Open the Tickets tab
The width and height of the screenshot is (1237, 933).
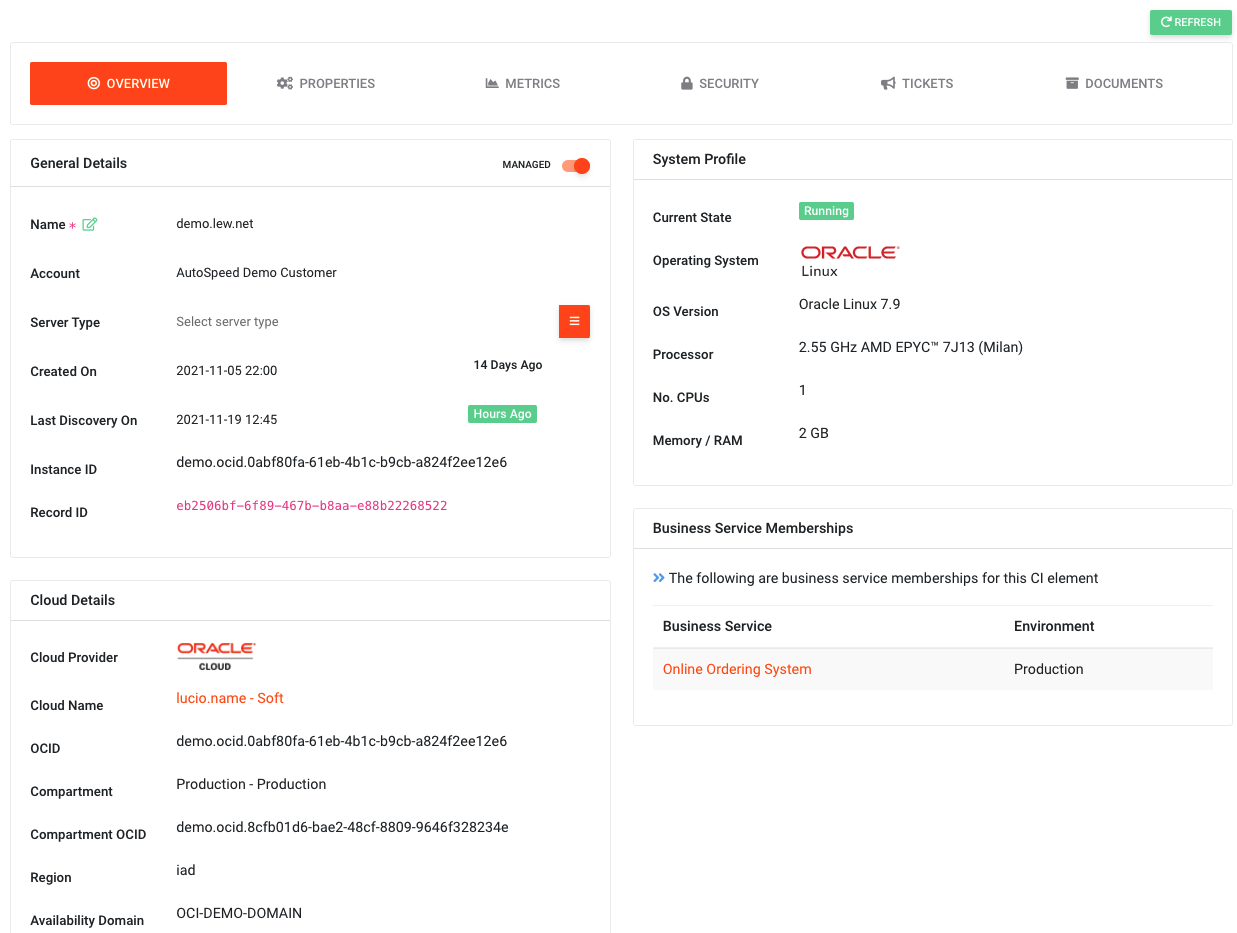click(917, 83)
